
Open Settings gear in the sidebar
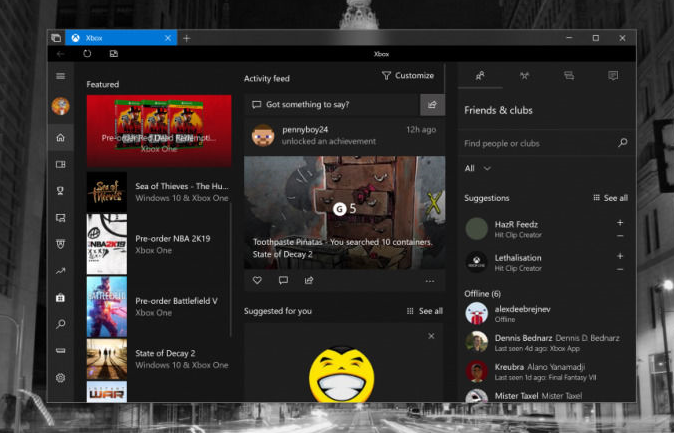point(61,378)
